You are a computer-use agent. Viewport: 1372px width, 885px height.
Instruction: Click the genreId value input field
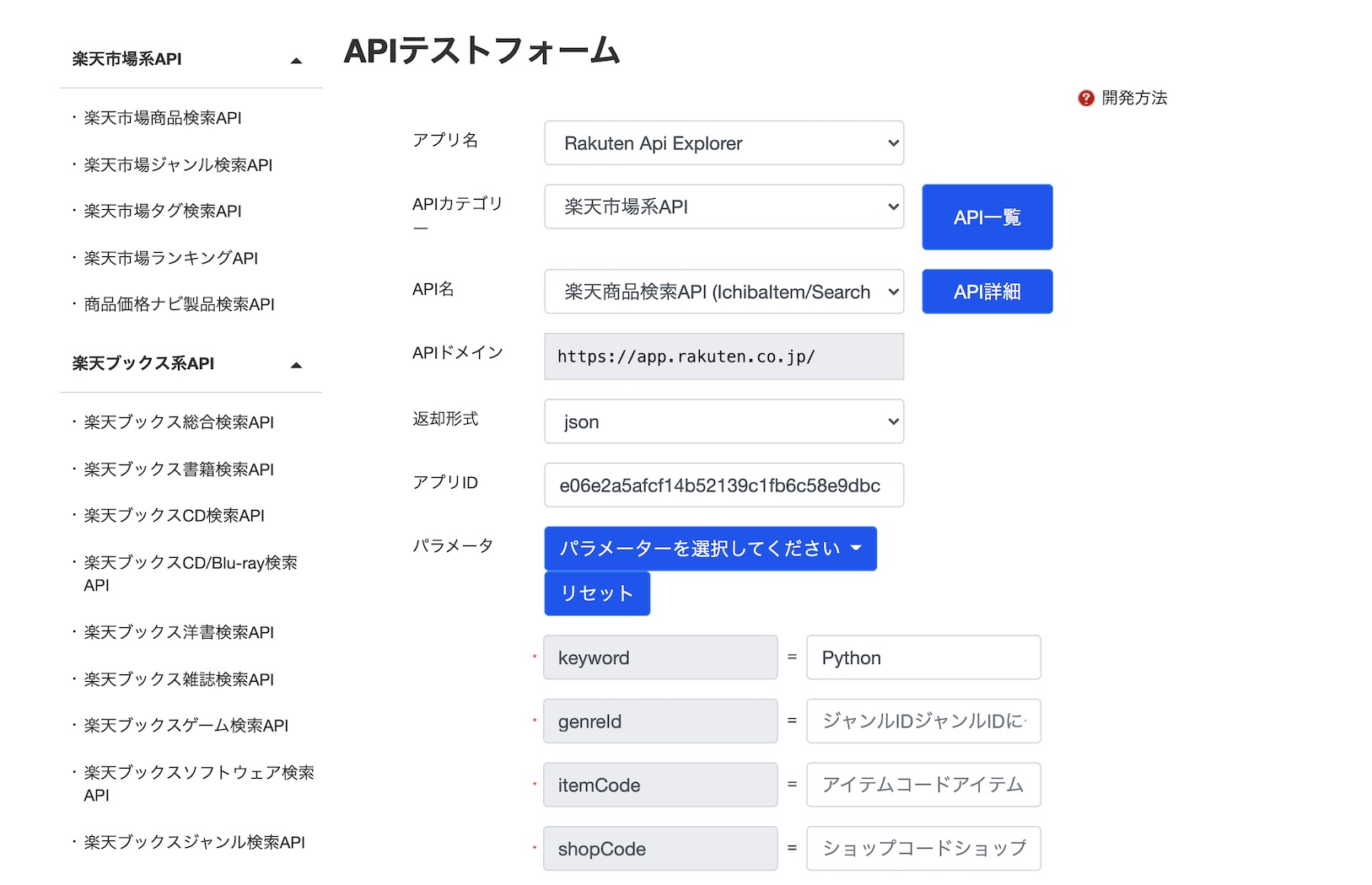coord(923,721)
